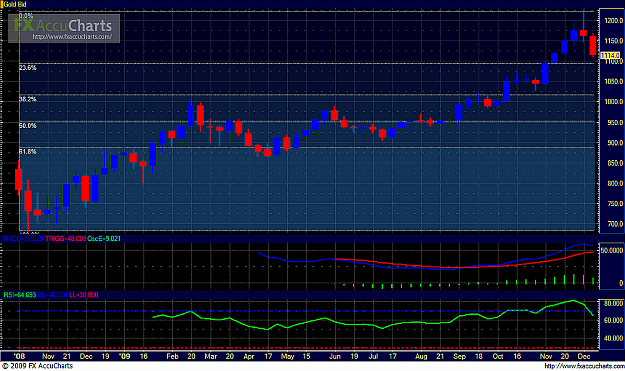Click the TRIGG=48.008 indicator readout
The height and width of the screenshot is (371, 625).
(x=65, y=239)
